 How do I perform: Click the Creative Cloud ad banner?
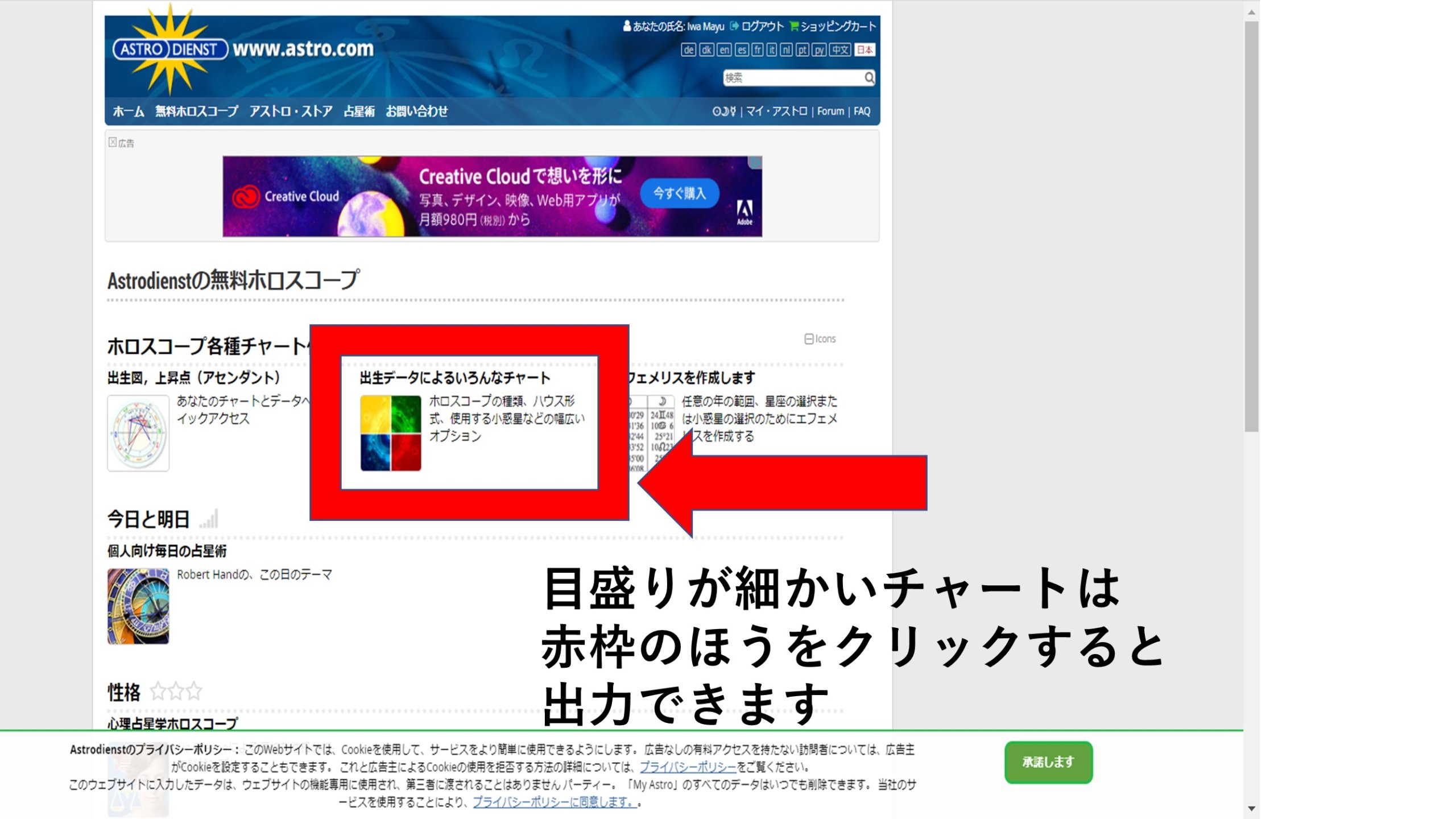[492, 196]
